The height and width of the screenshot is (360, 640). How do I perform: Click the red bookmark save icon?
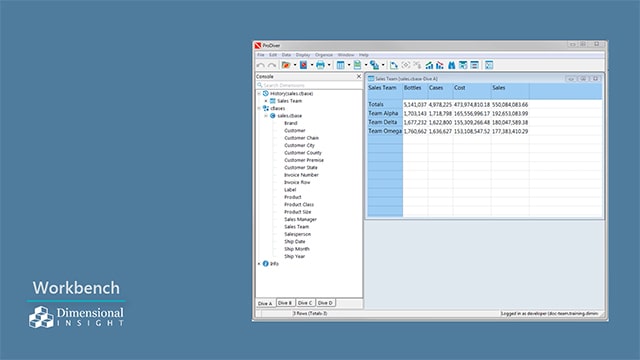click(x=303, y=65)
